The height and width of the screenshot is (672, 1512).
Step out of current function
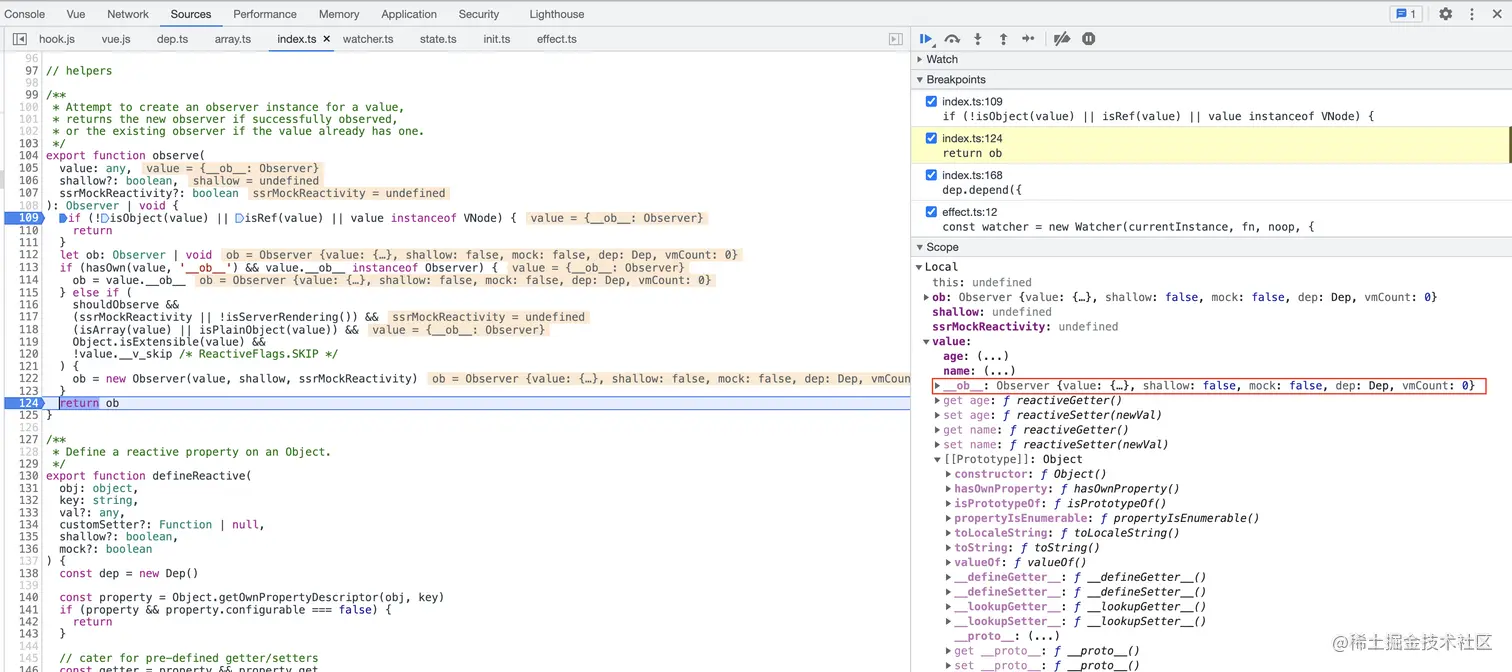tap(1003, 39)
